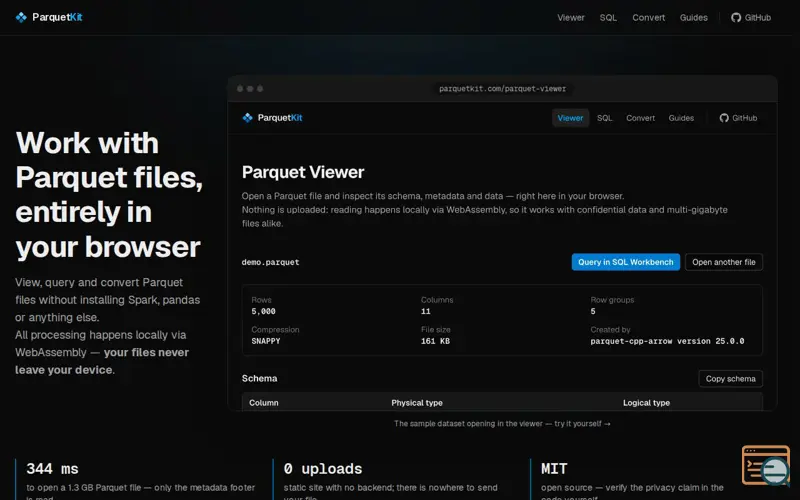
Task: Click the Column header in schema table
Action: coord(263,403)
